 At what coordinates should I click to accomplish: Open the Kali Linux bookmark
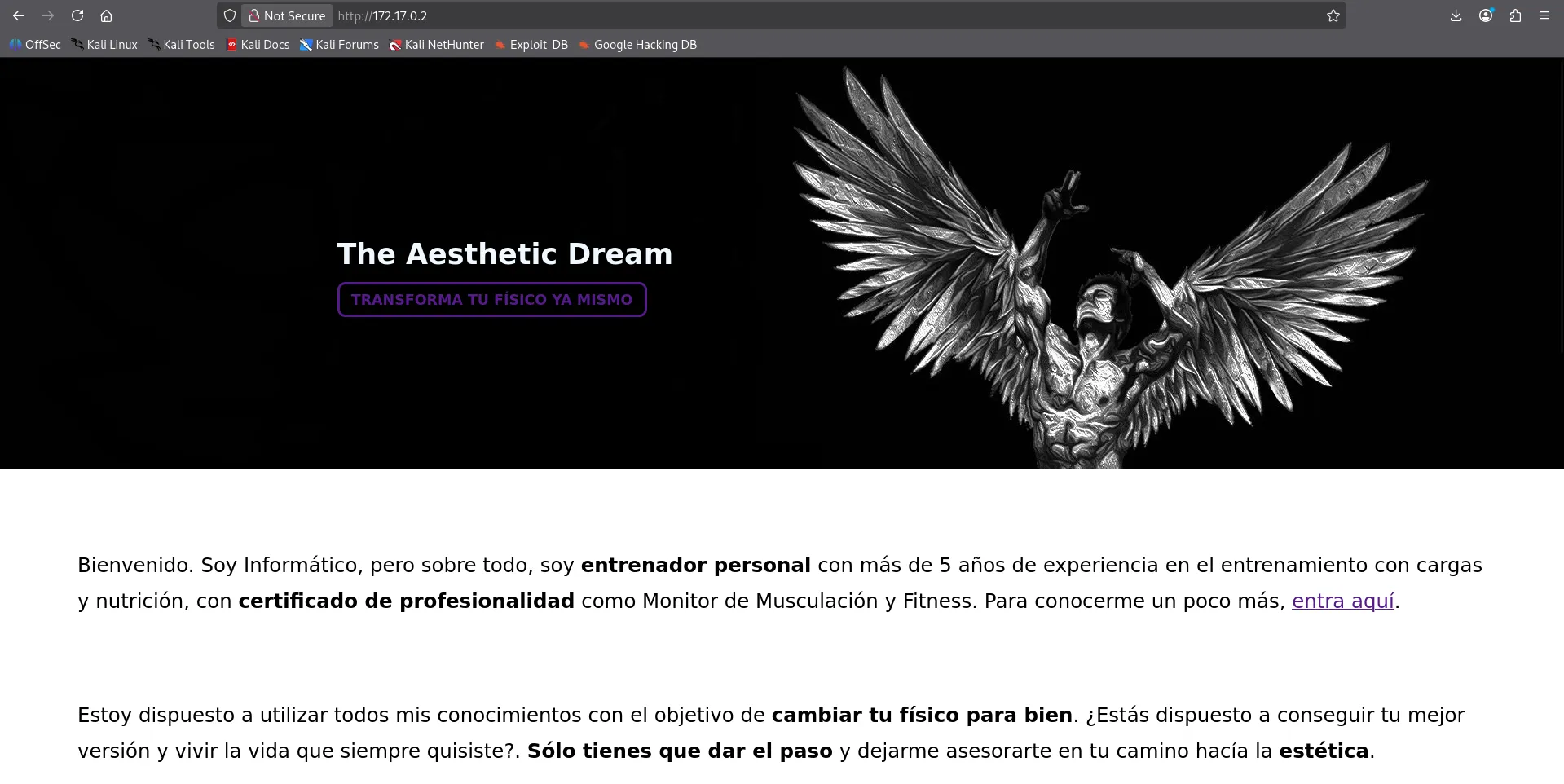(x=104, y=45)
